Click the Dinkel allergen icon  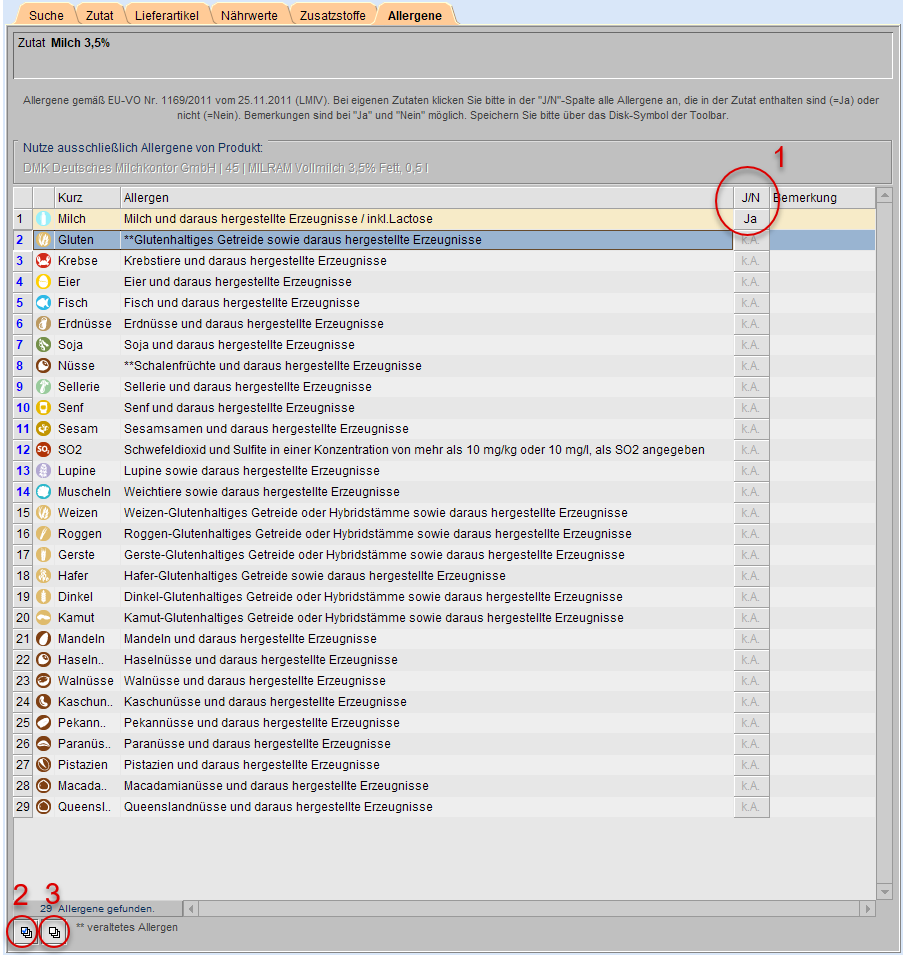point(43,597)
